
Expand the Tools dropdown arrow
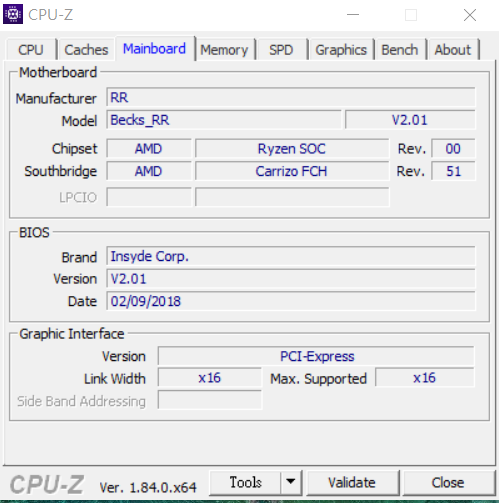(291, 482)
